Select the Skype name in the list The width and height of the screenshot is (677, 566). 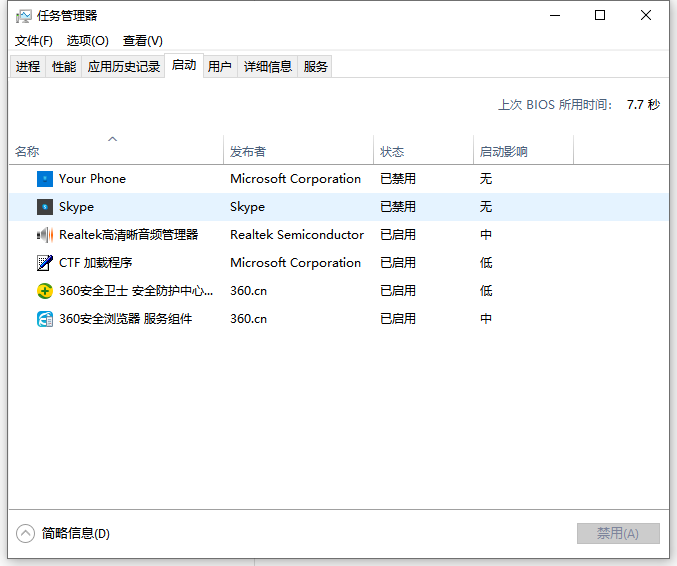[x=76, y=207]
